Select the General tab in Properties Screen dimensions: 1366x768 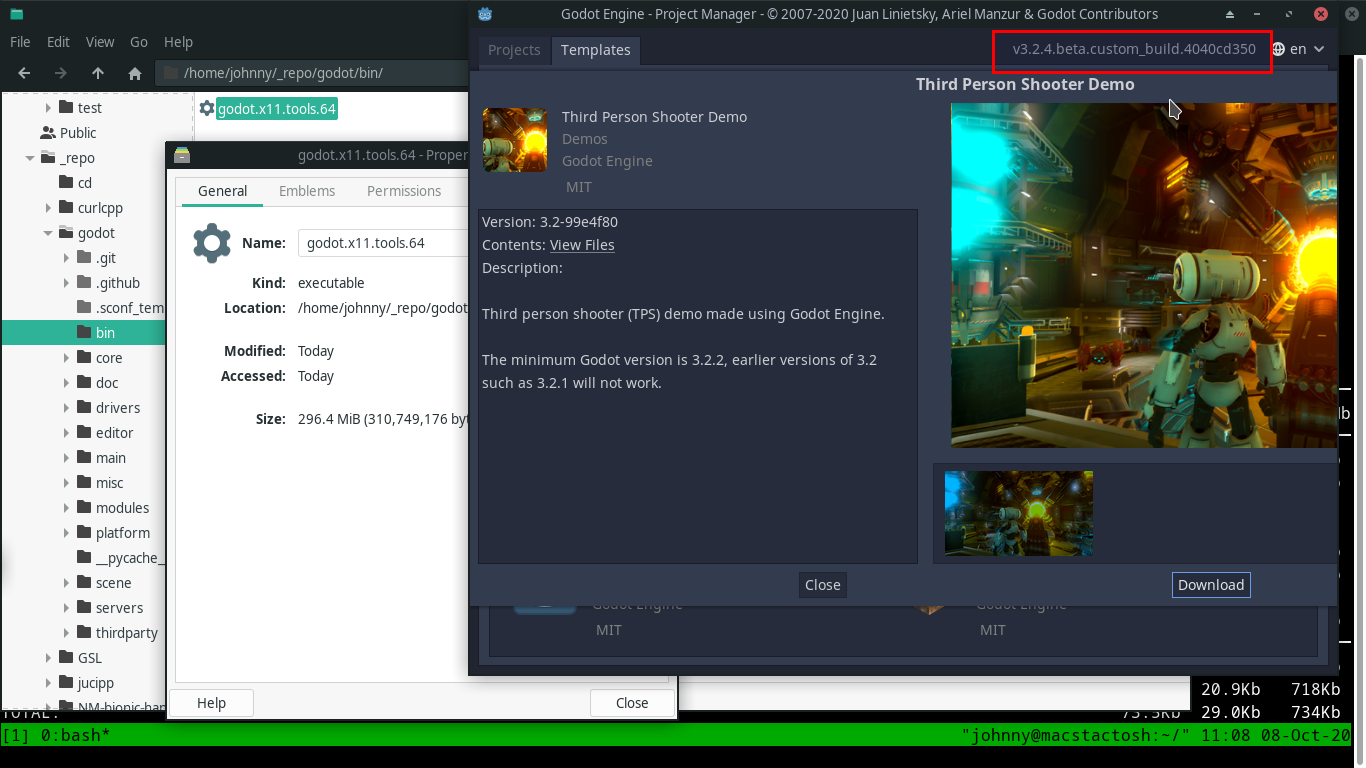click(x=222, y=191)
